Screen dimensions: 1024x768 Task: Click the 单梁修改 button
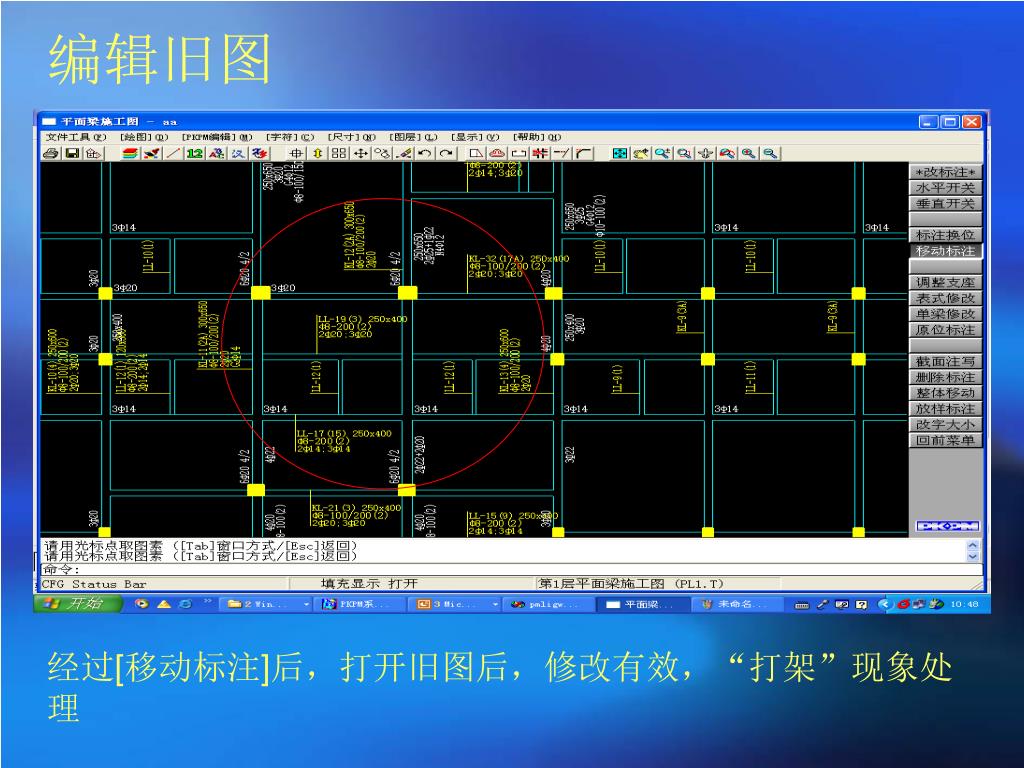click(x=945, y=313)
